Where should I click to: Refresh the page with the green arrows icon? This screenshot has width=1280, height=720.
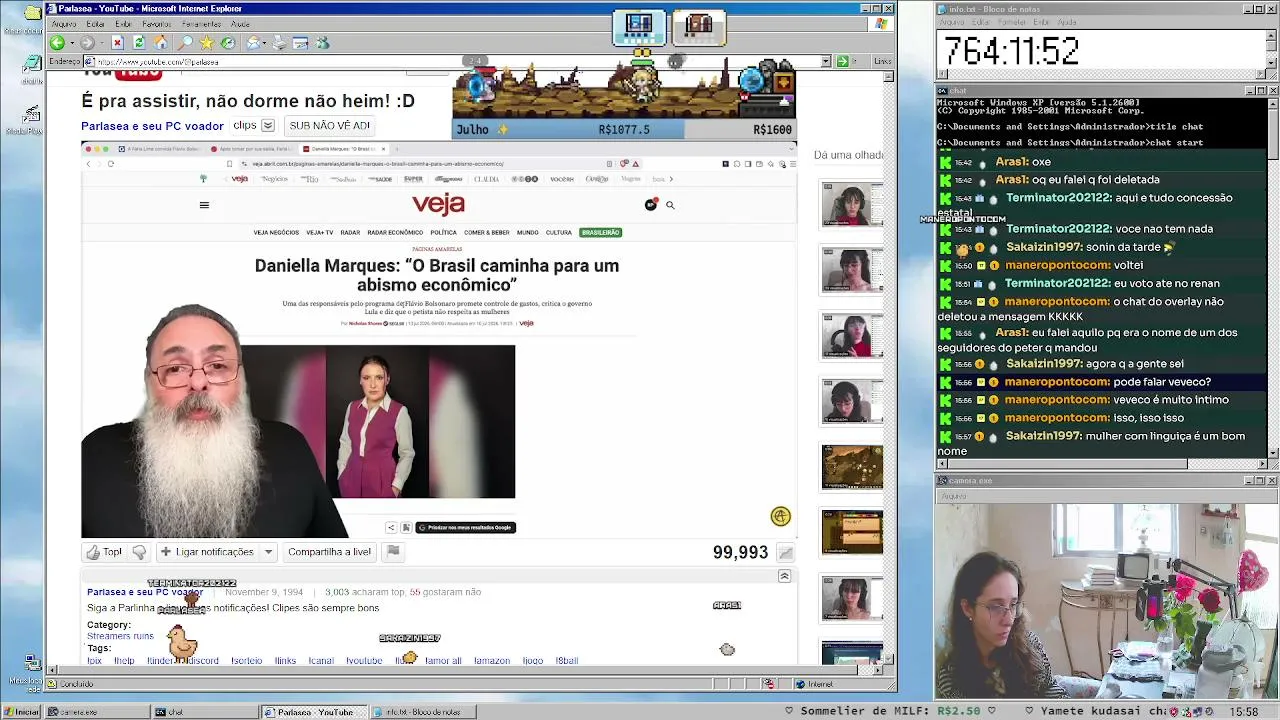pos(139,43)
